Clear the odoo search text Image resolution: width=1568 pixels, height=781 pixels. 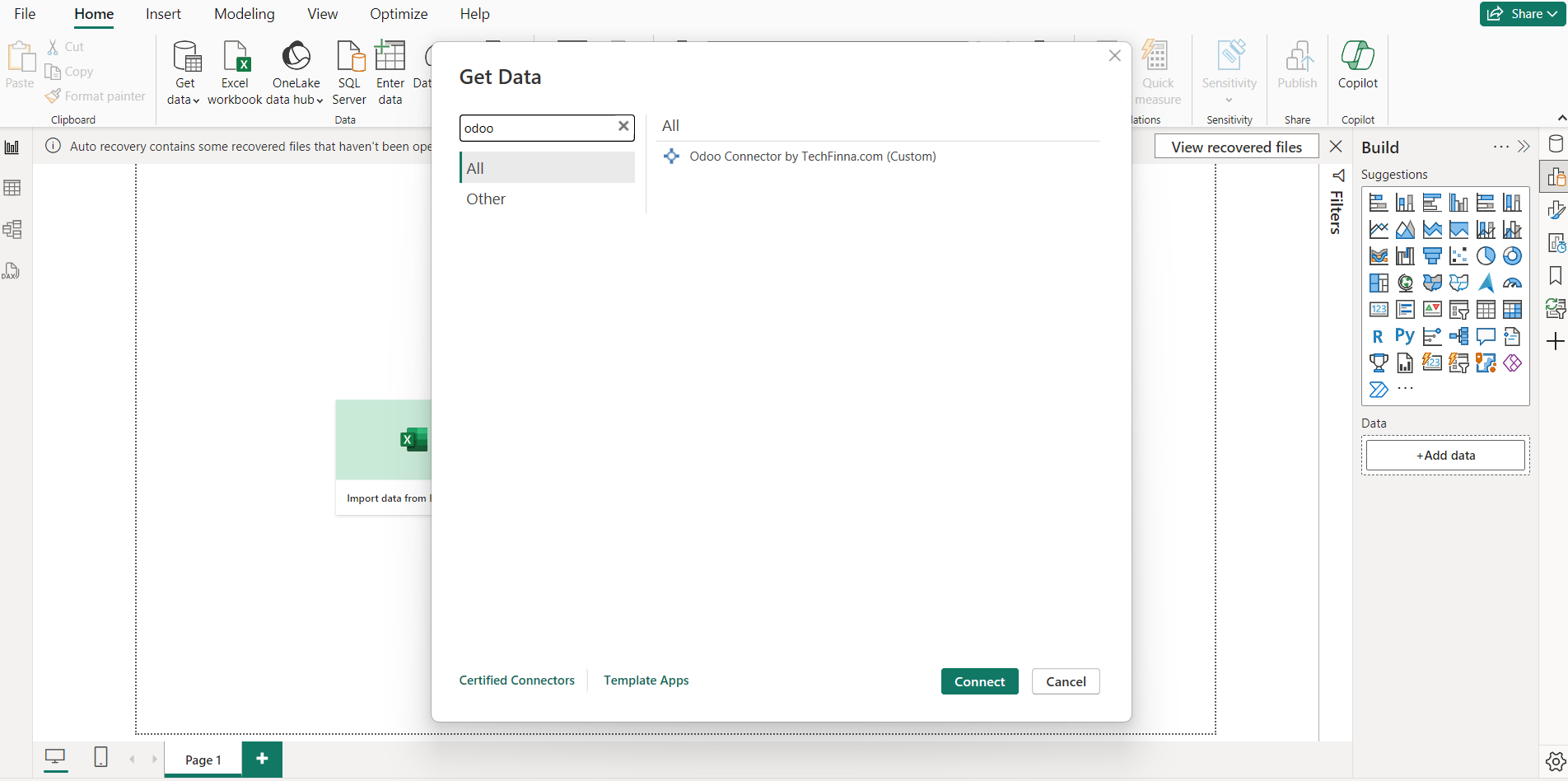coord(623,127)
